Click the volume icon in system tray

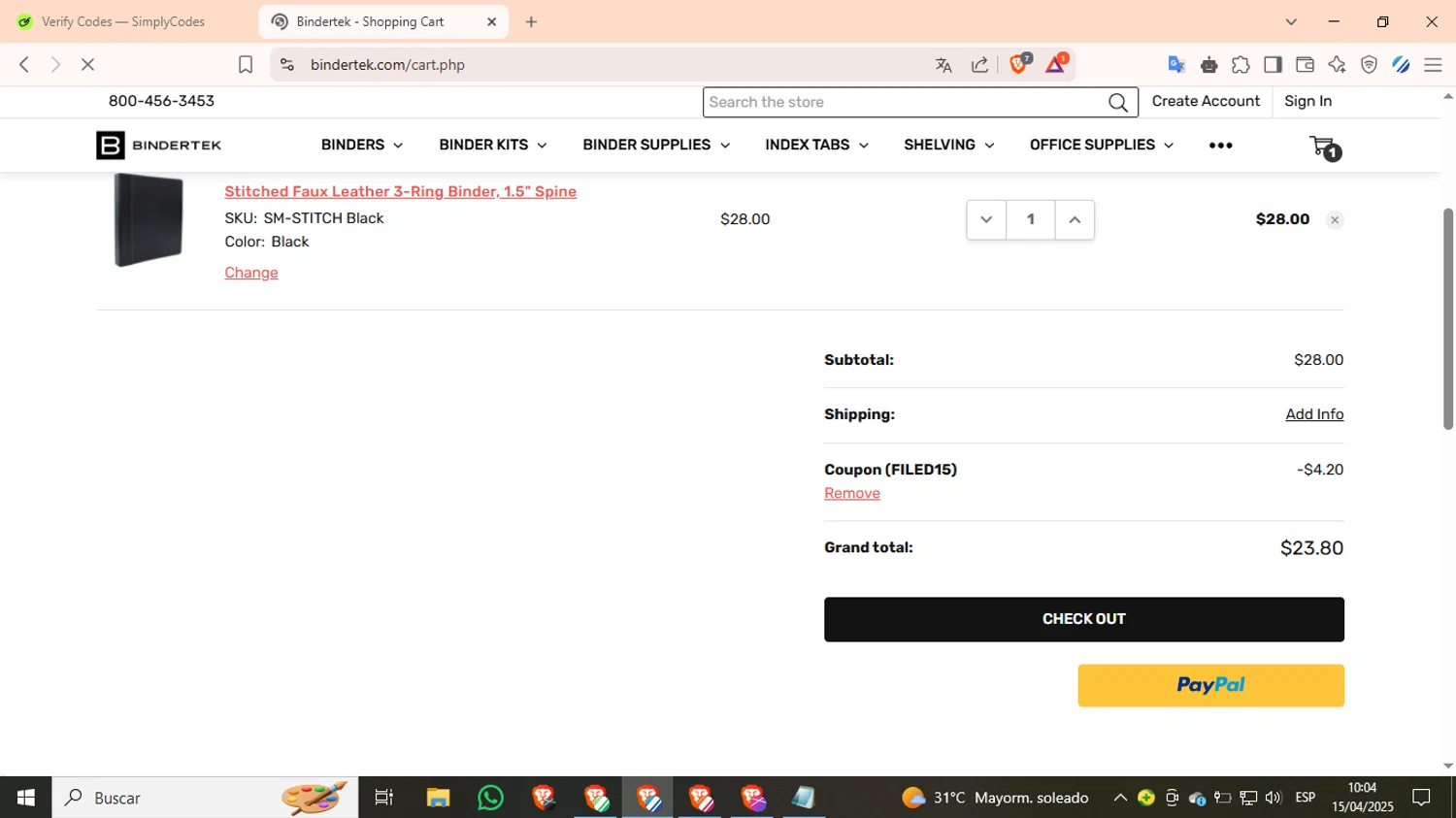pos(1274,798)
